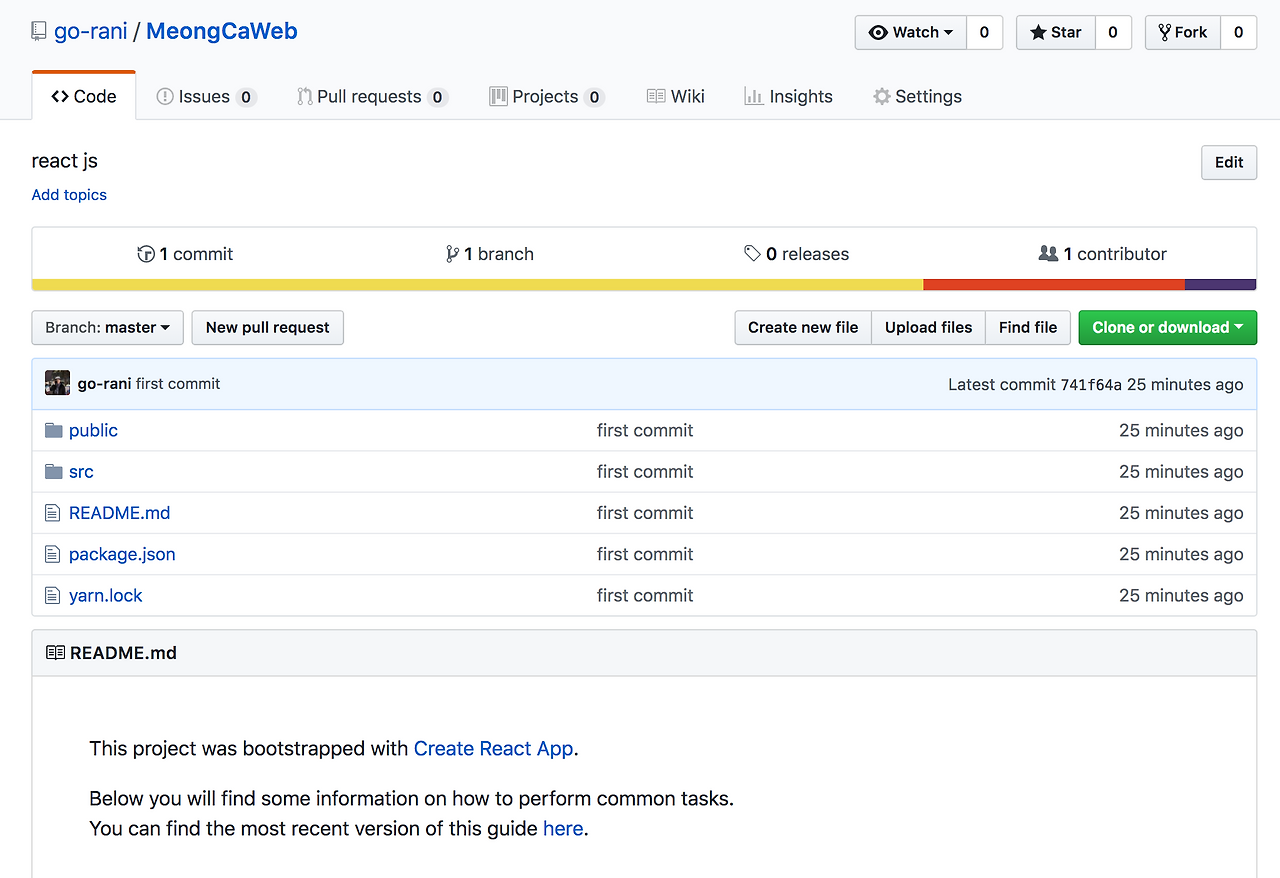Open the Branch: master selector
The image size is (1280, 878).
click(107, 327)
